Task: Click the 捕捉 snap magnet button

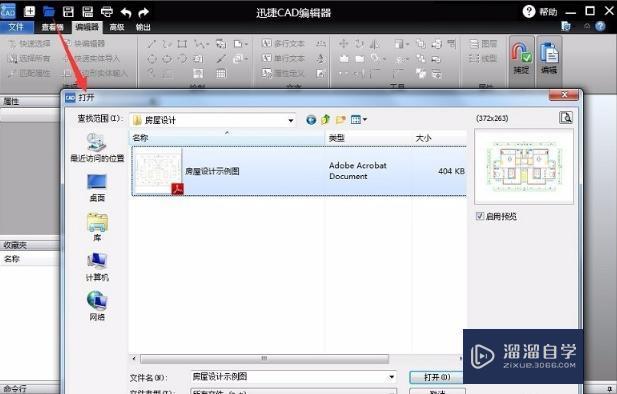Action: [x=521, y=58]
